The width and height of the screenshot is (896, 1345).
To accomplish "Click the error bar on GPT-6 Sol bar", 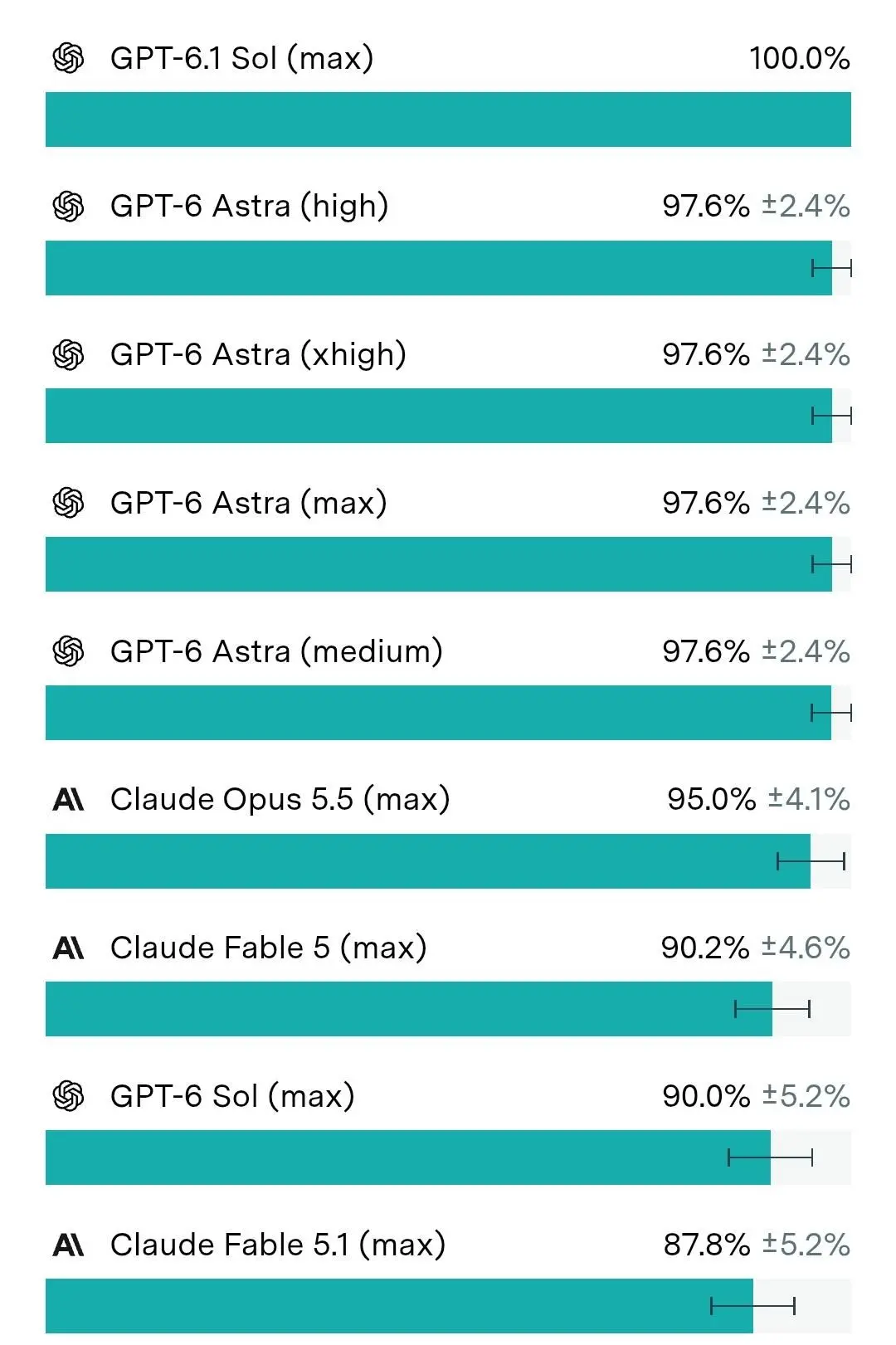I will click(x=770, y=1157).
